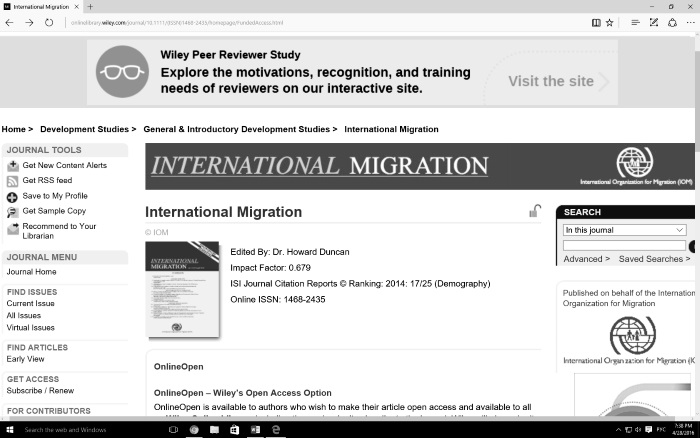Open the share icon in toolbar

[x=672, y=23]
